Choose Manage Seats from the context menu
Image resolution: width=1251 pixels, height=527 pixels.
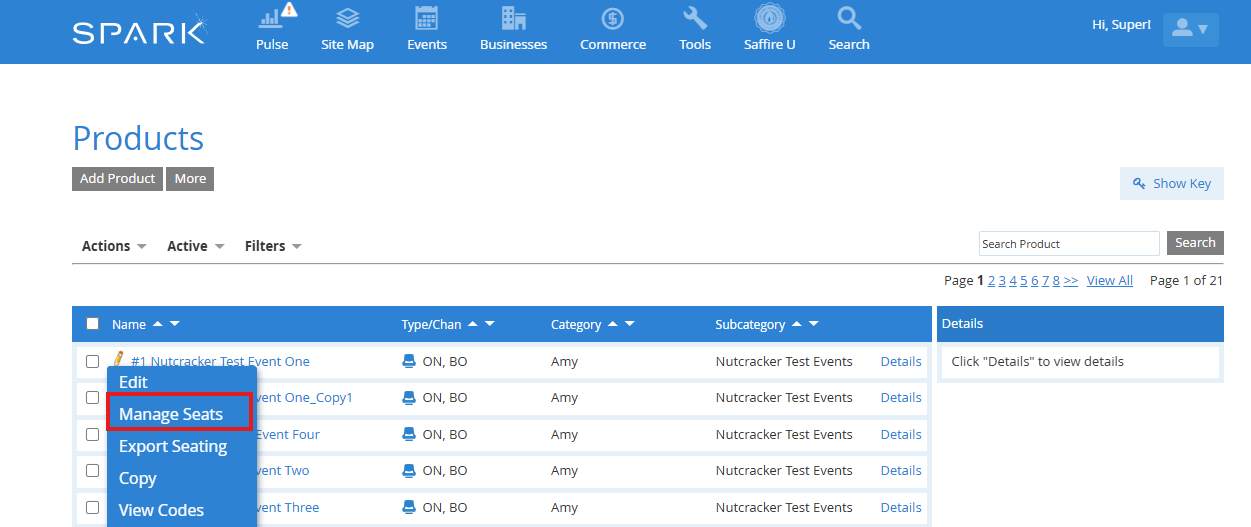(171, 414)
